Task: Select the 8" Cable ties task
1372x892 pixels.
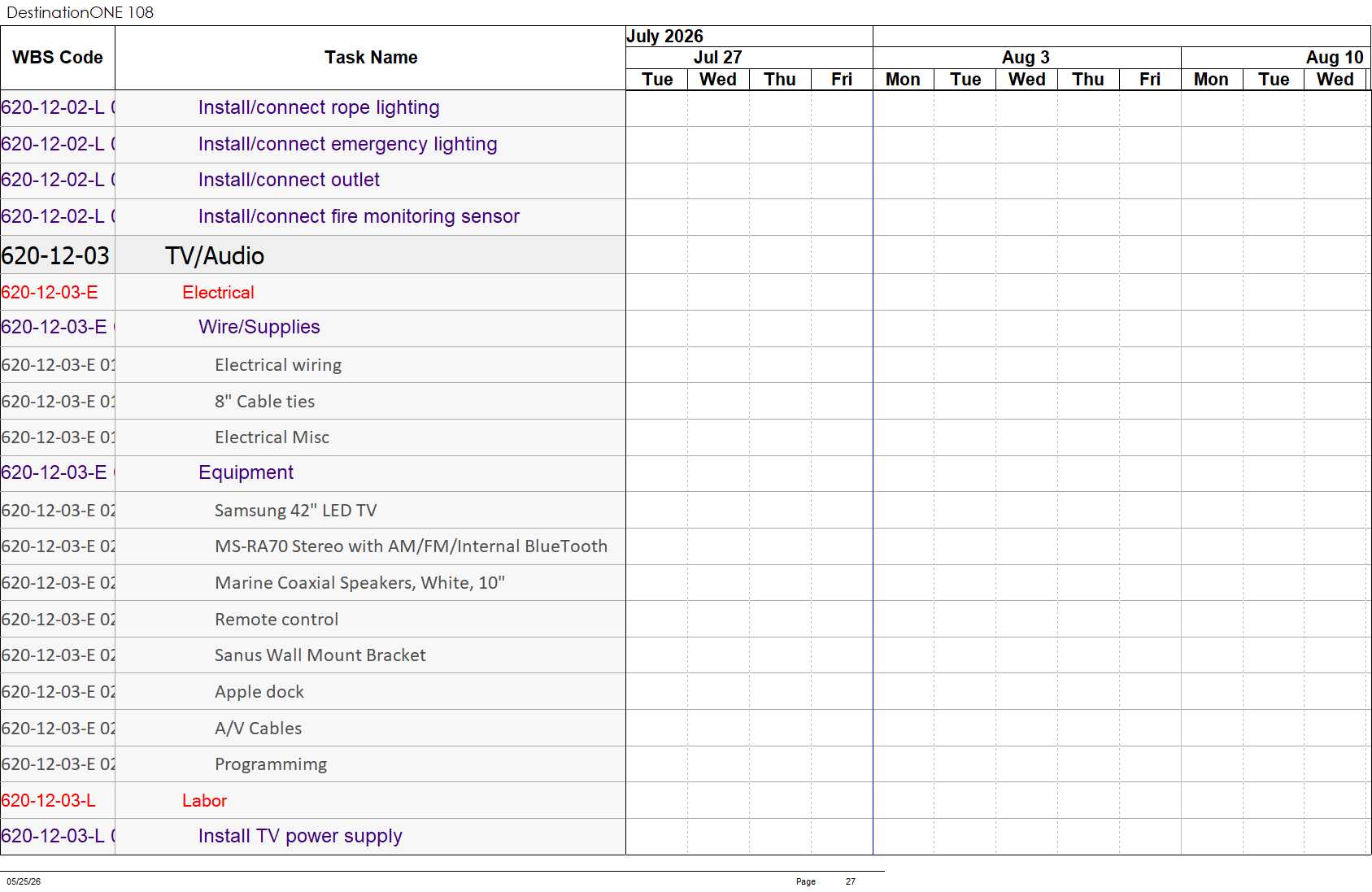Action: pos(264,402)
